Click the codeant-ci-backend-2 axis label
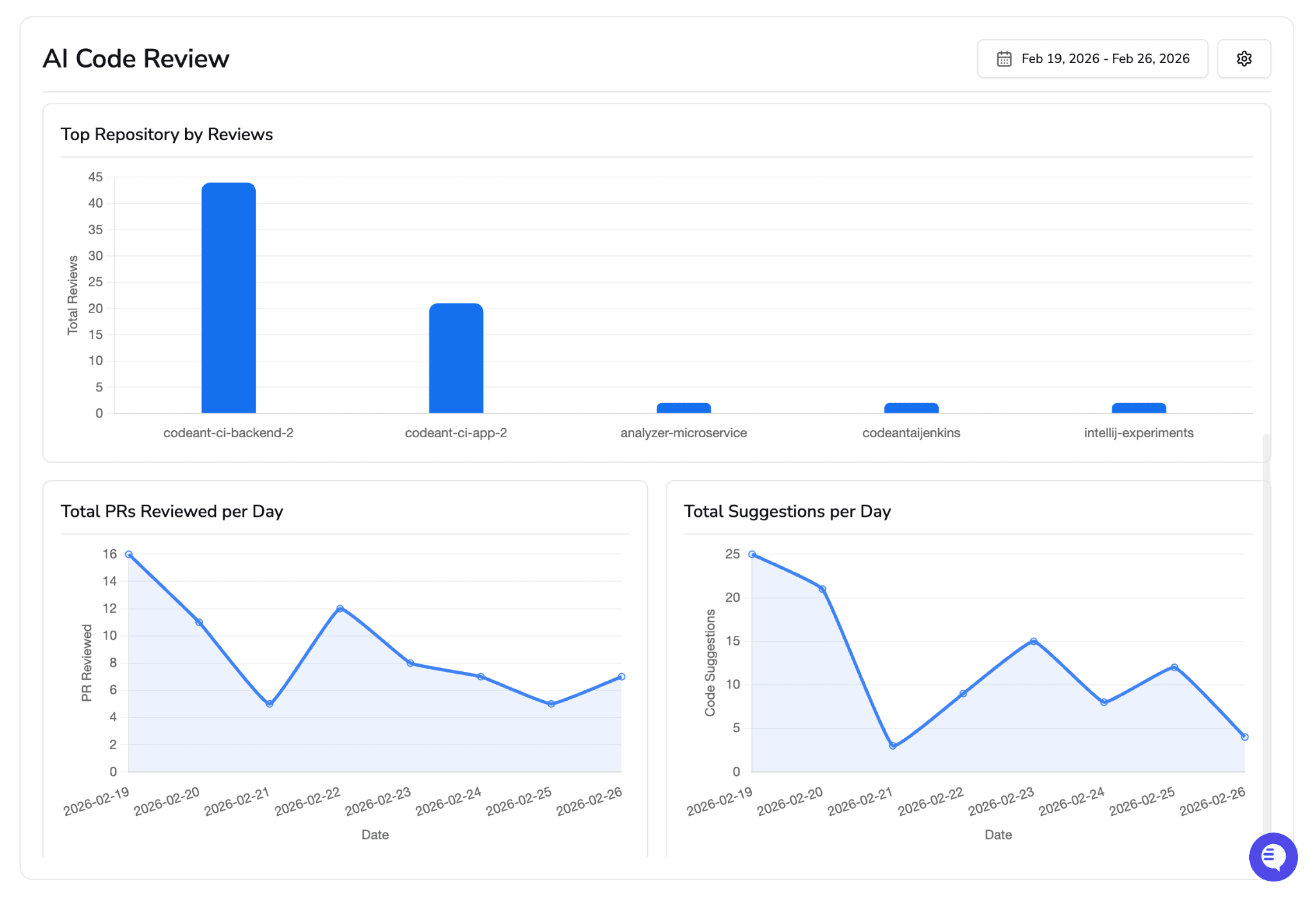Viewport: 1316px width, 902px height. pyautogui.click(x=228, y=433)
